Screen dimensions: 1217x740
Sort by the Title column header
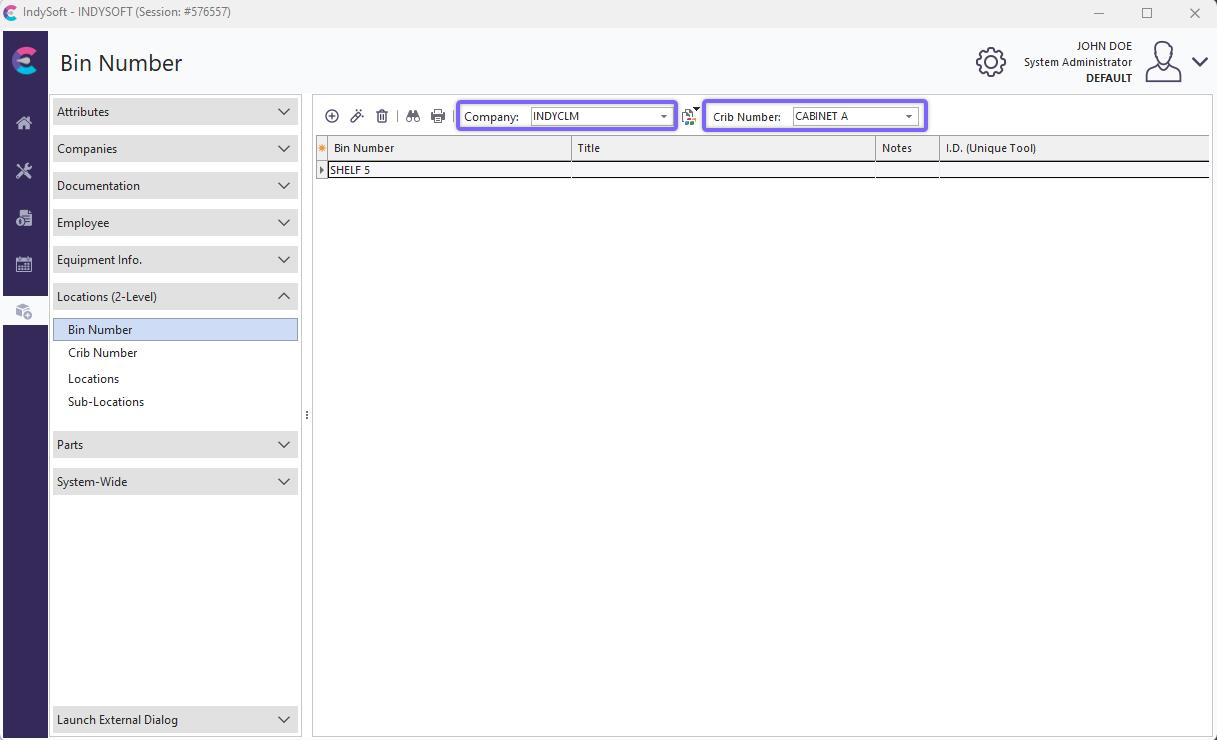click(x=722, y=148)
